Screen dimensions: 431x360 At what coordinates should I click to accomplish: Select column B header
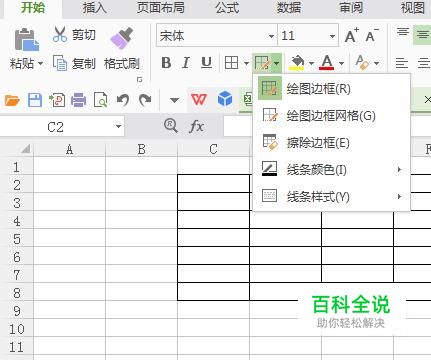(x=141, y=149)
